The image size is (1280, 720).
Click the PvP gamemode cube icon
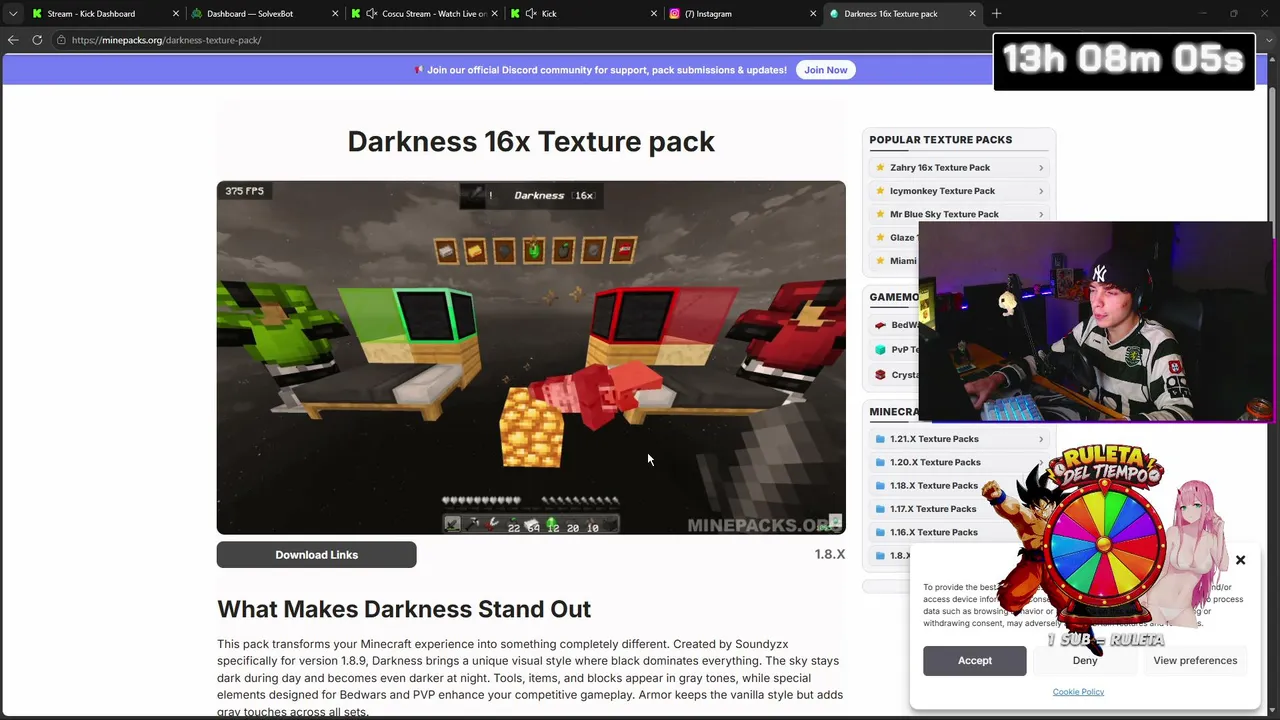[x=880, y=350]
